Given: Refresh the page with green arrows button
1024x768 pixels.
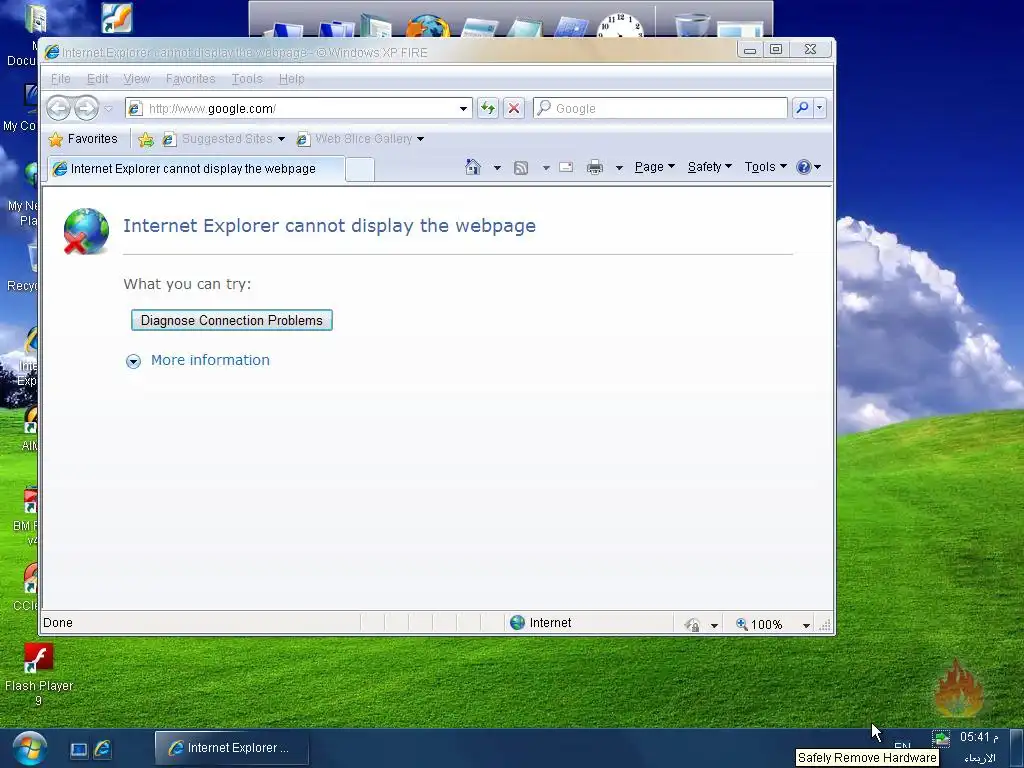Looking at the screenshot, I should [487, 108].
